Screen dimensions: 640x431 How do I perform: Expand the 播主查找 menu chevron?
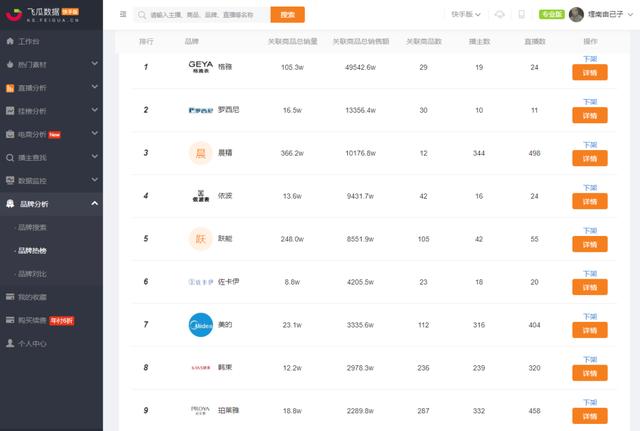pos(95,157)
